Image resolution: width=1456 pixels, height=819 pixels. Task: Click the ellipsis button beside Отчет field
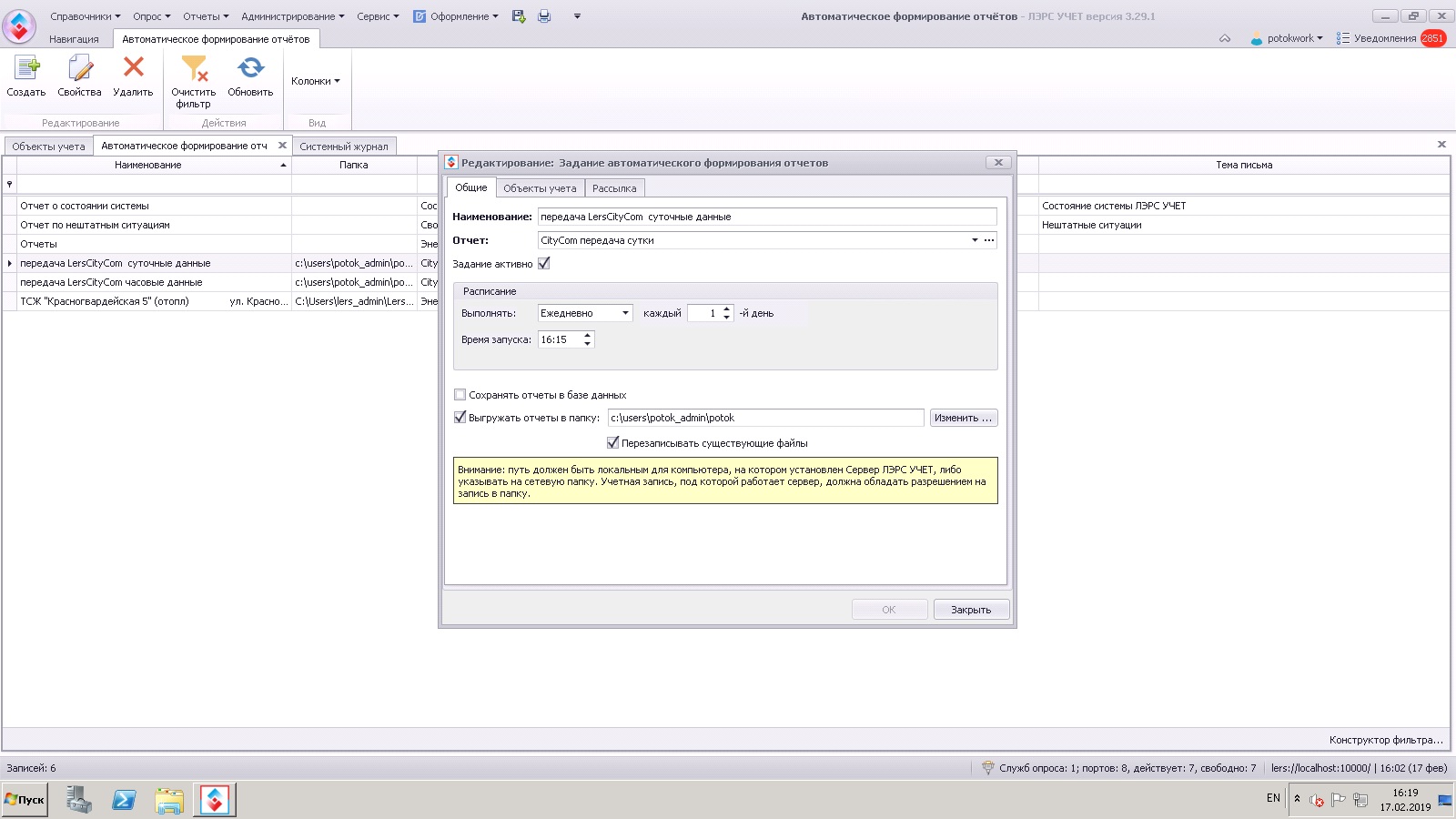(x=989, y=240)
